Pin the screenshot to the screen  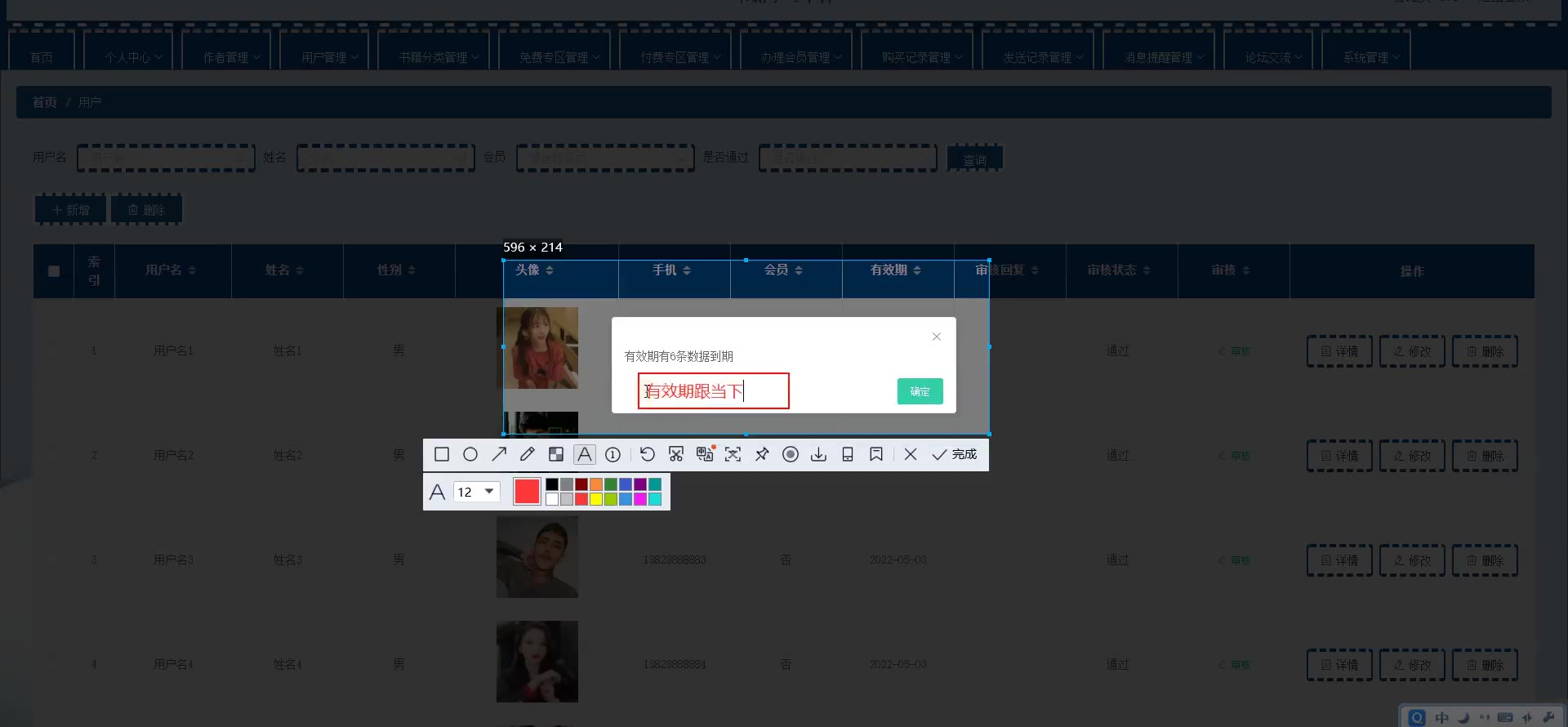(762, 454)
